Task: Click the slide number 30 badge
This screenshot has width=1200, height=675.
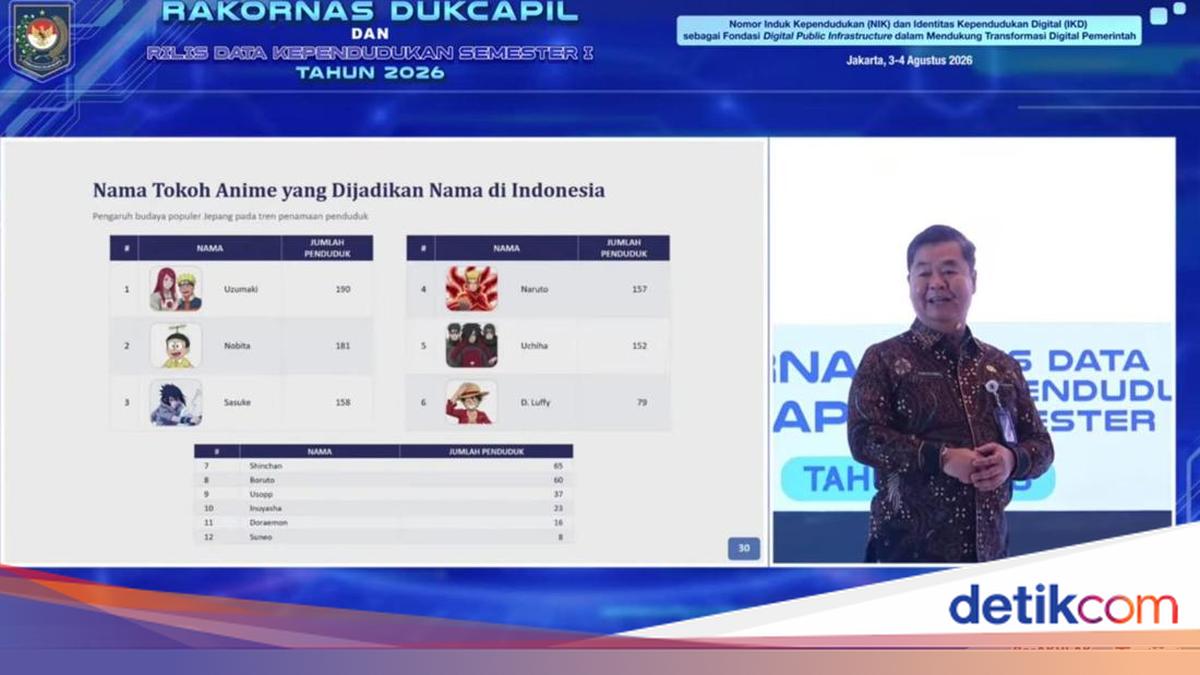Action: 743,548
